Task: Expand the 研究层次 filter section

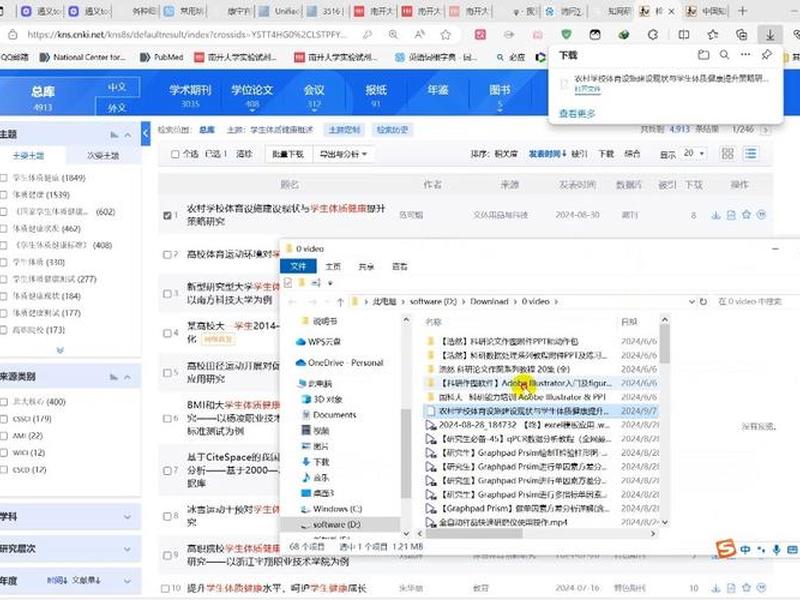Action: pos(127,549)
